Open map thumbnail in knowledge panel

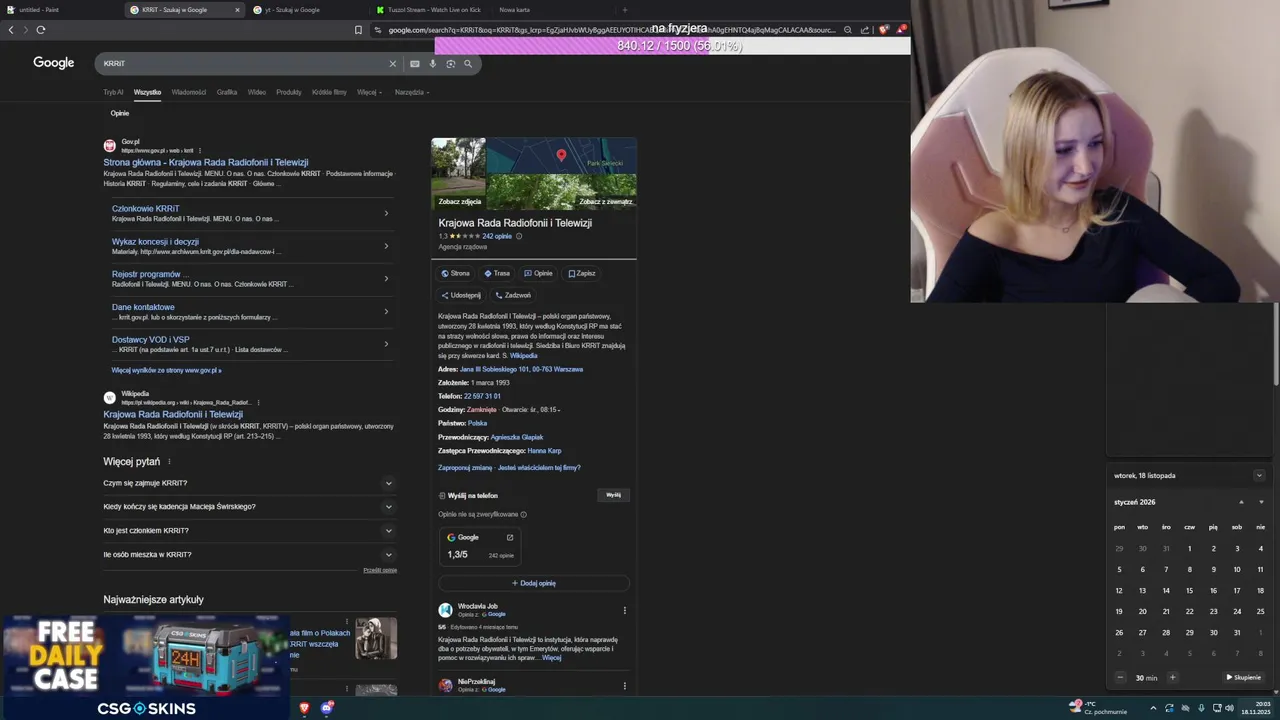[x=561, y=155]
